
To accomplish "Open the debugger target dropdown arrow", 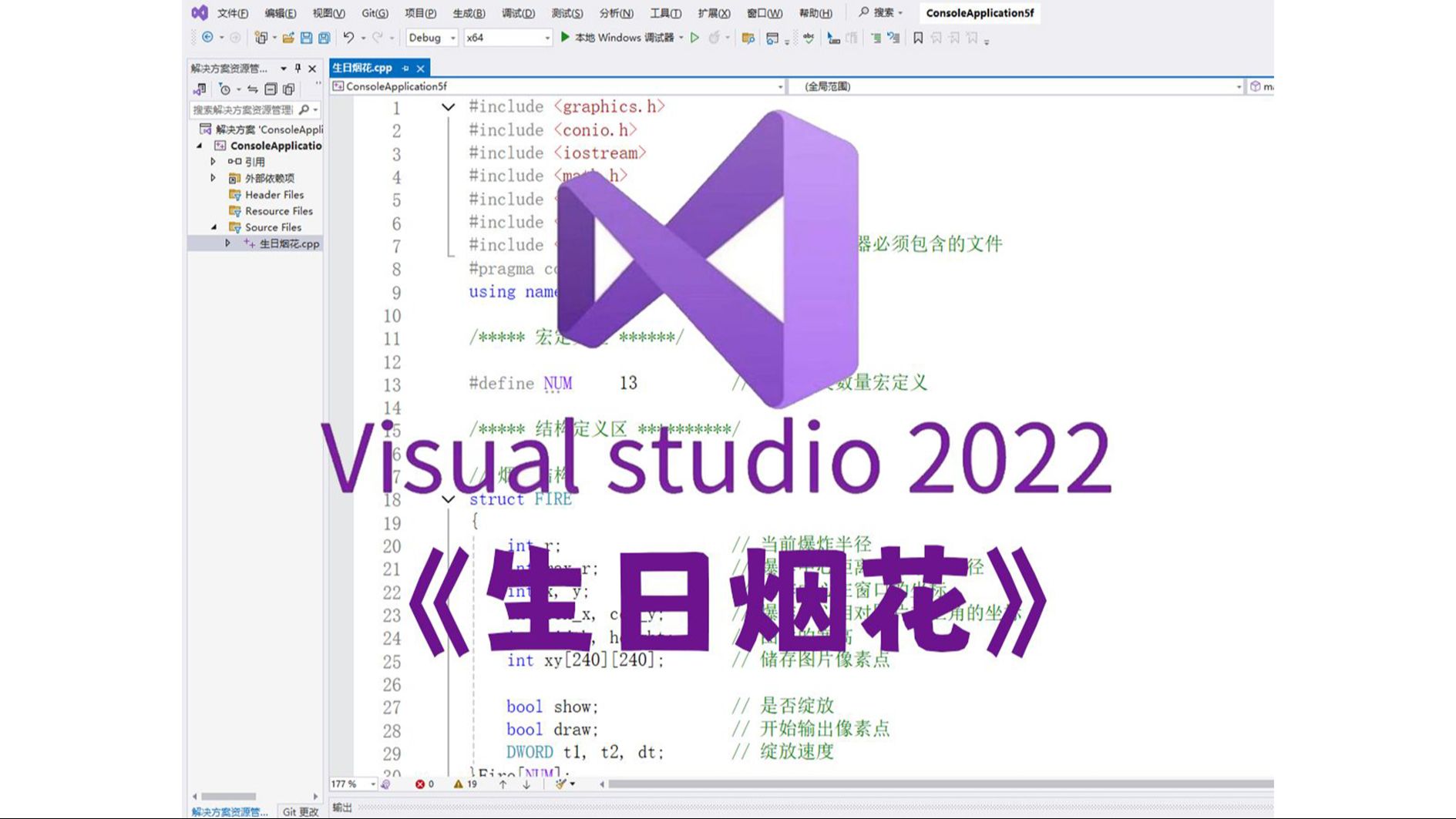I will click(681, 37).
